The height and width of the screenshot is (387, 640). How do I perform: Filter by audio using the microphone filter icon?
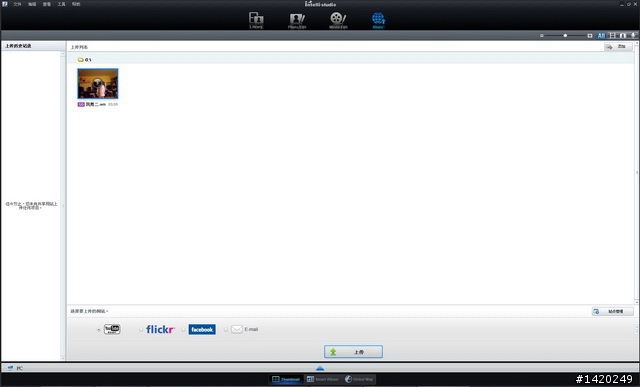[633, 36]
